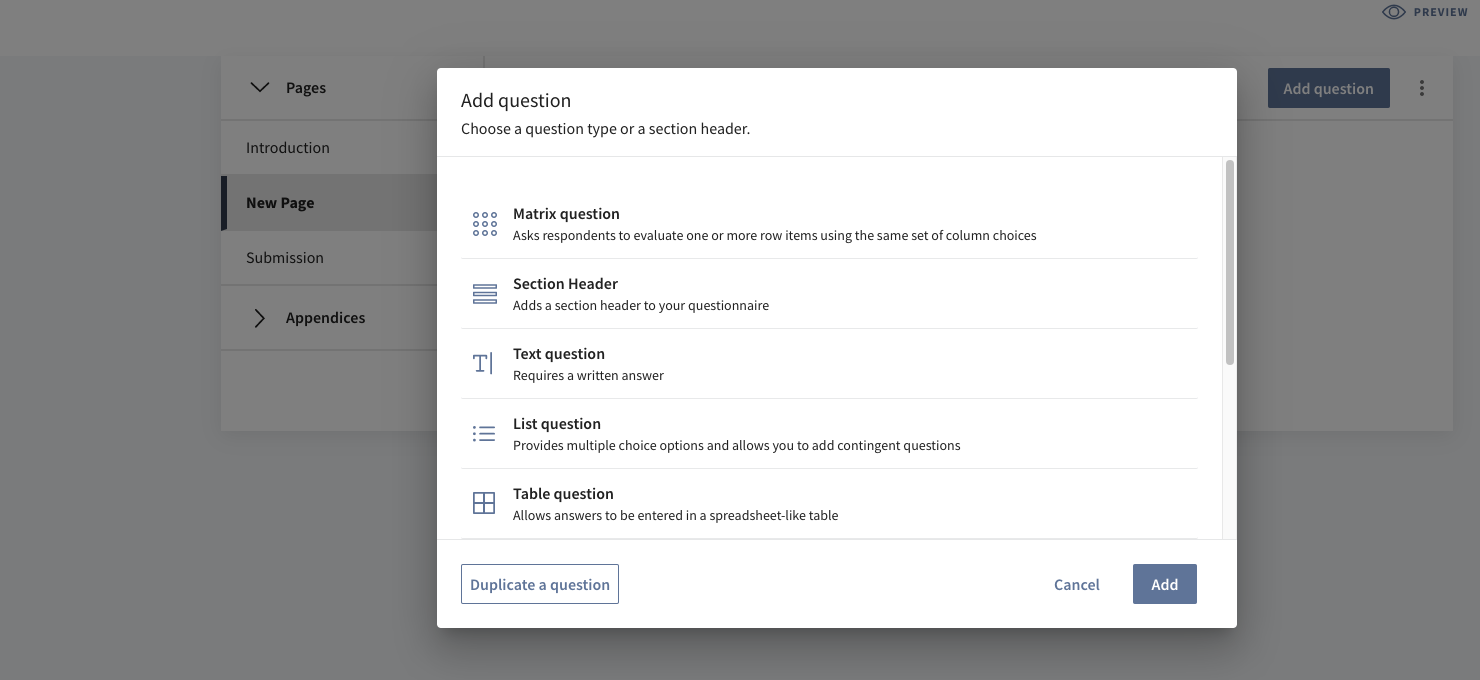The width and height of the screenshot is (1480, 680).
Task: Click the Matrix question grid icon
Action: pos(484,224)
